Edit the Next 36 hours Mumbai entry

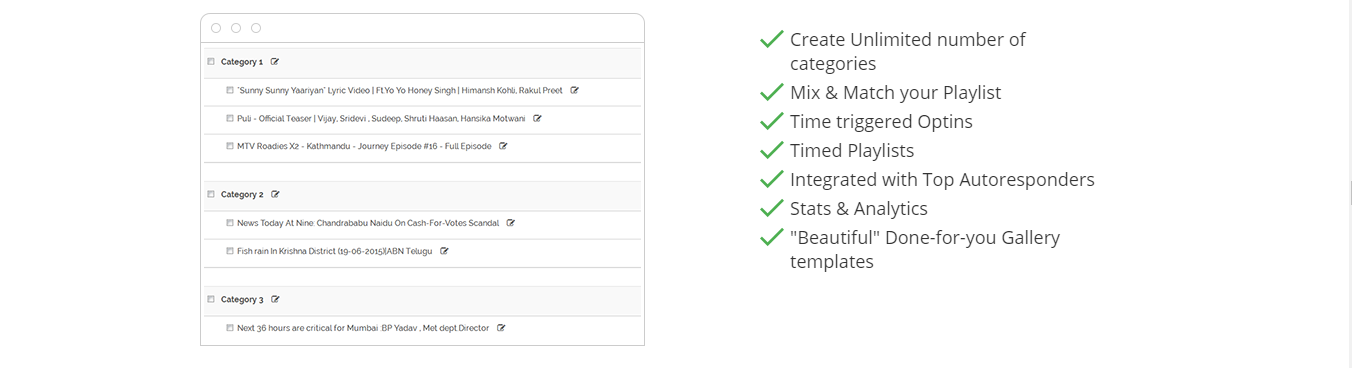[x=501, y=328]
